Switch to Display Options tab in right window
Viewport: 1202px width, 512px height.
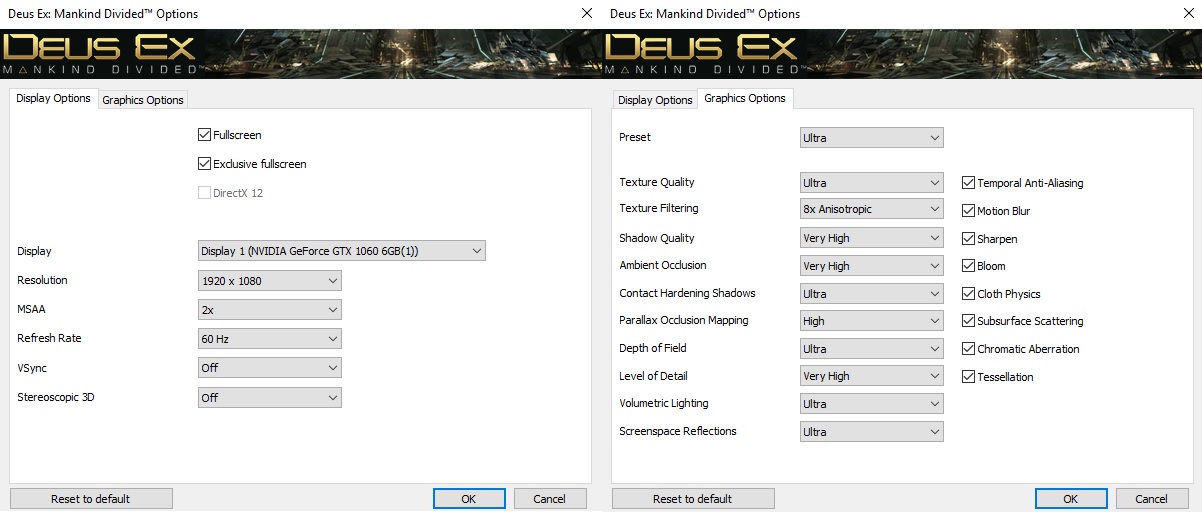(x=655, y=100)
